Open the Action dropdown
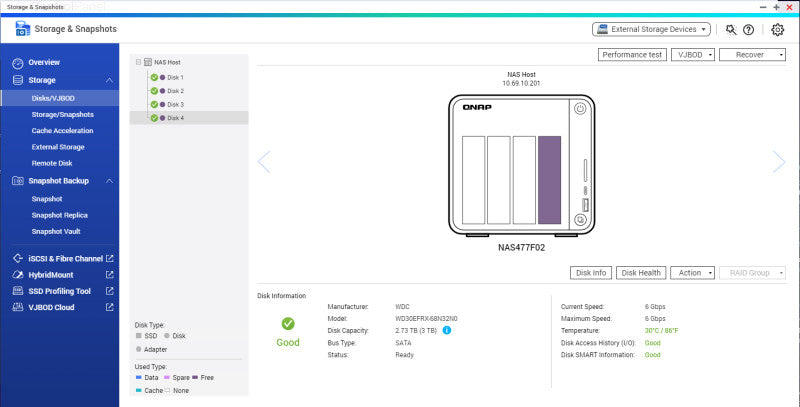This screenshot has height=407, width=800. coord(692,273)
